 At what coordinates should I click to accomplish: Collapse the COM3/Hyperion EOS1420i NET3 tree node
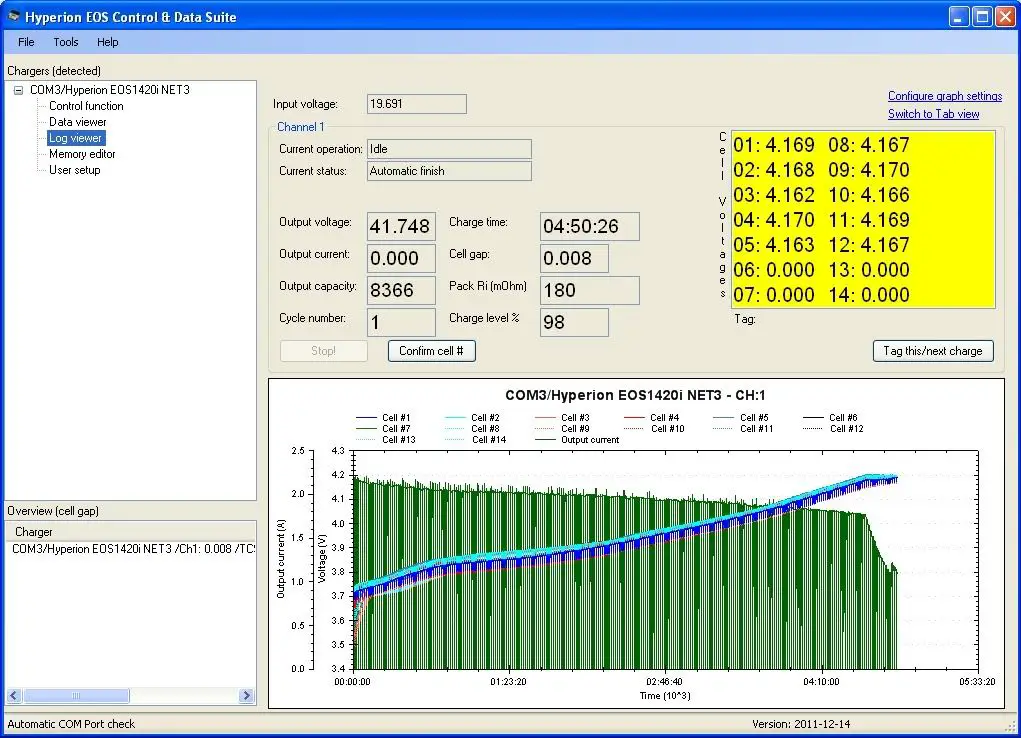(18, 90)
